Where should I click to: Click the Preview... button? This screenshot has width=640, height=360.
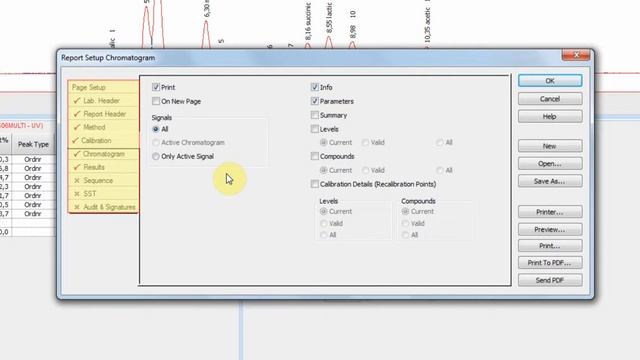click(x=550, y=229)
